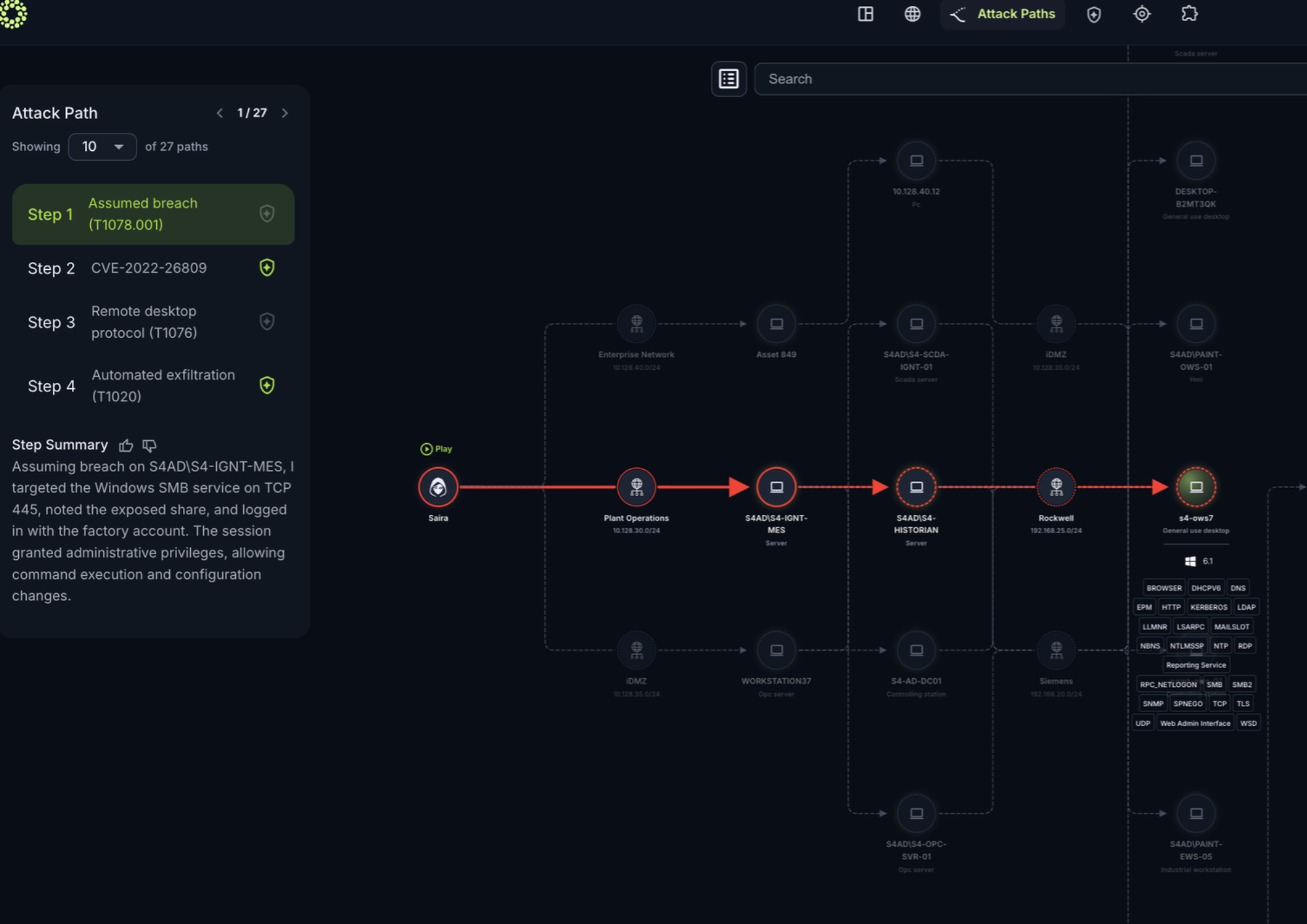Click the RPC_NETLOGON service tag

point(1168,685)
